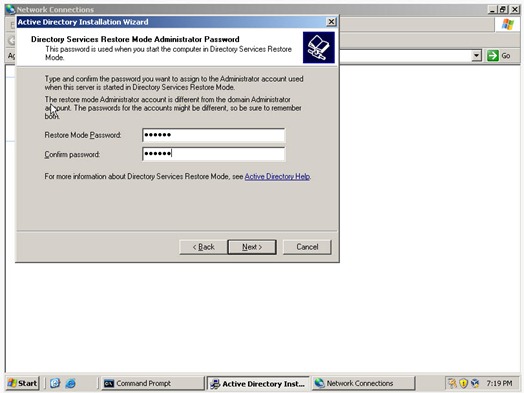This screenshot has height=393, width=524.
Task: Close the Active Directory Installation Wizard dialog
Action: point(331,22)
